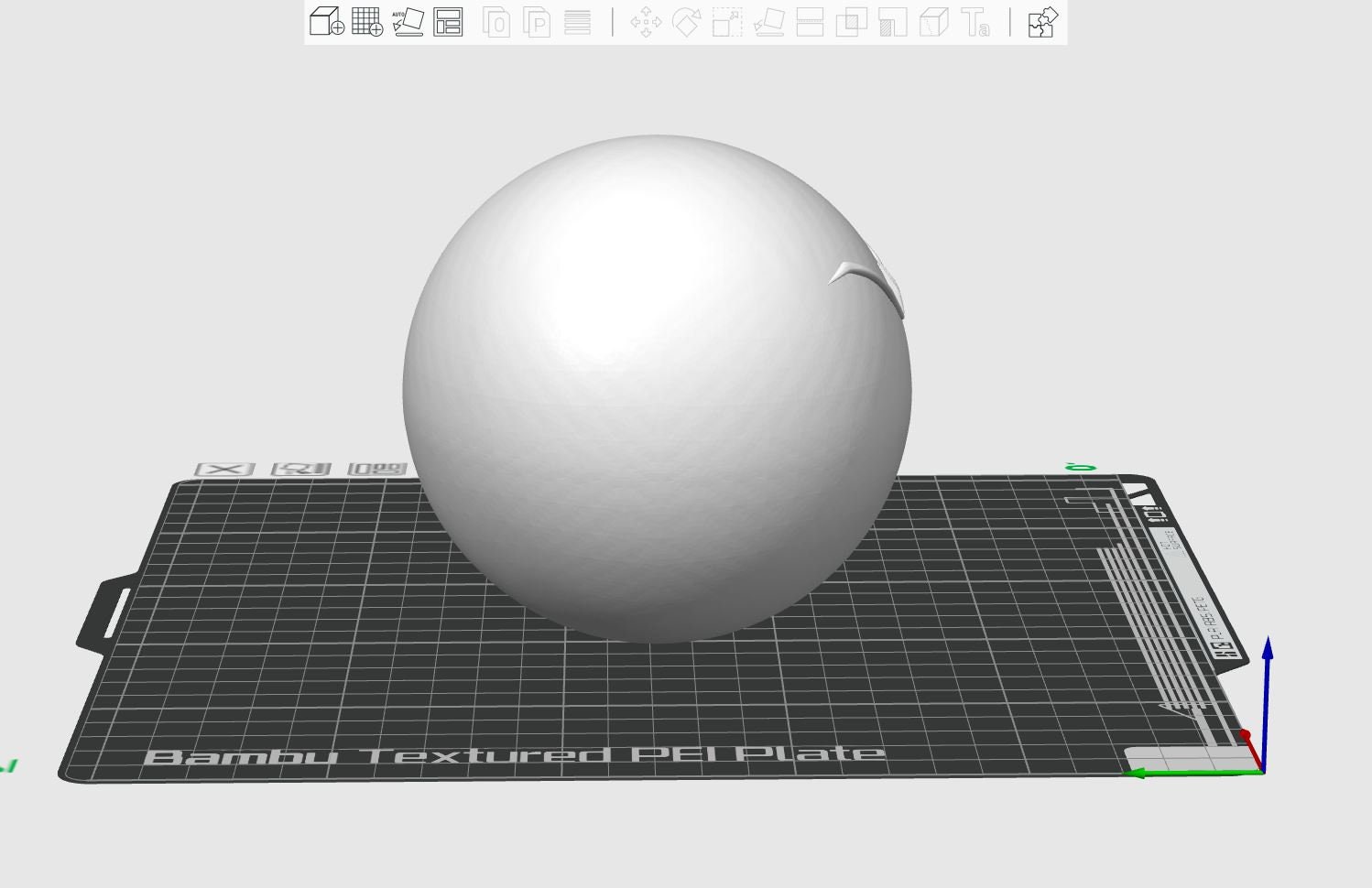
Task: Select the Scale tool
Action: point(729,23)
